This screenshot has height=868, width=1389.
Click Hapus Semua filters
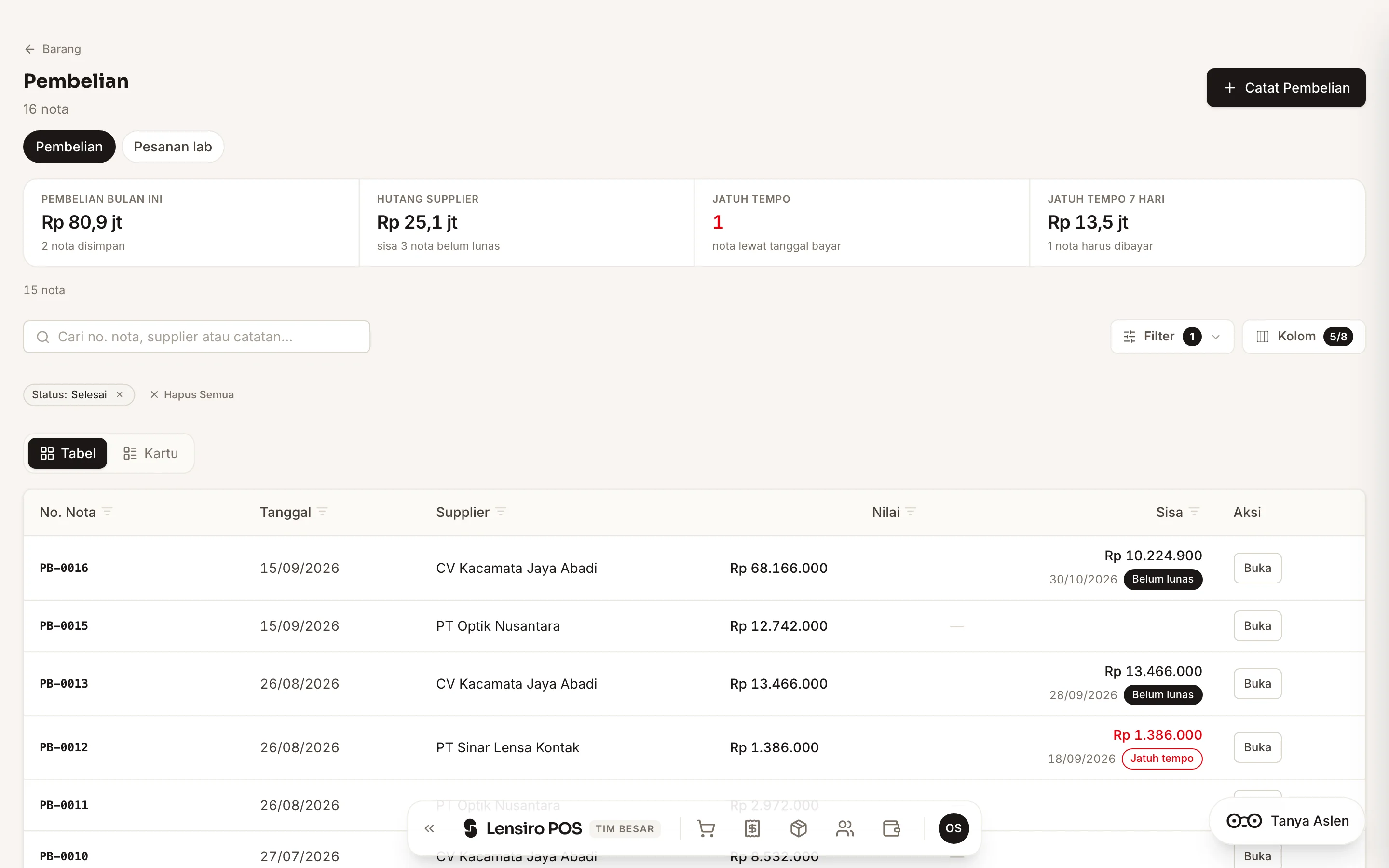(191, 394)
